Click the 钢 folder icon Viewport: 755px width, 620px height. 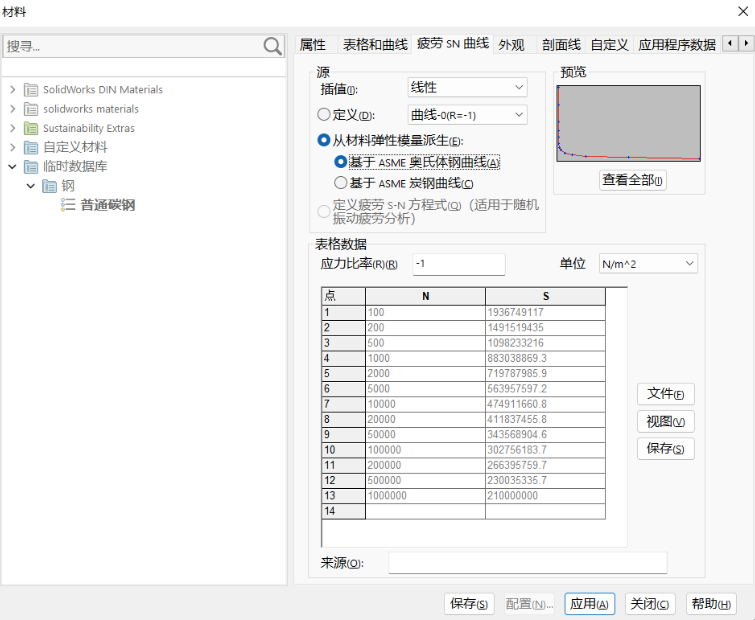[49, 186]
